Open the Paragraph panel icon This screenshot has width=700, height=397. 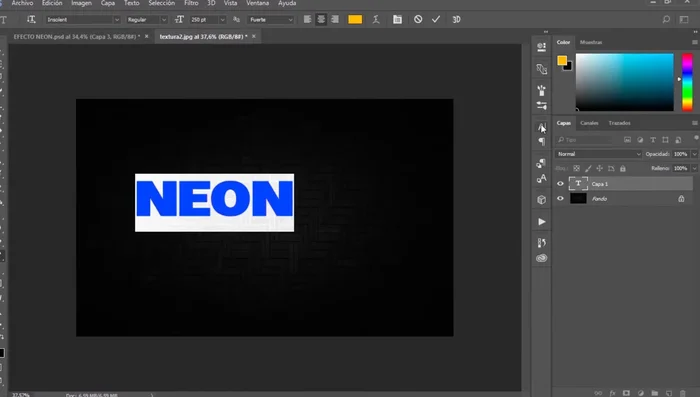[x=542, y=142]
